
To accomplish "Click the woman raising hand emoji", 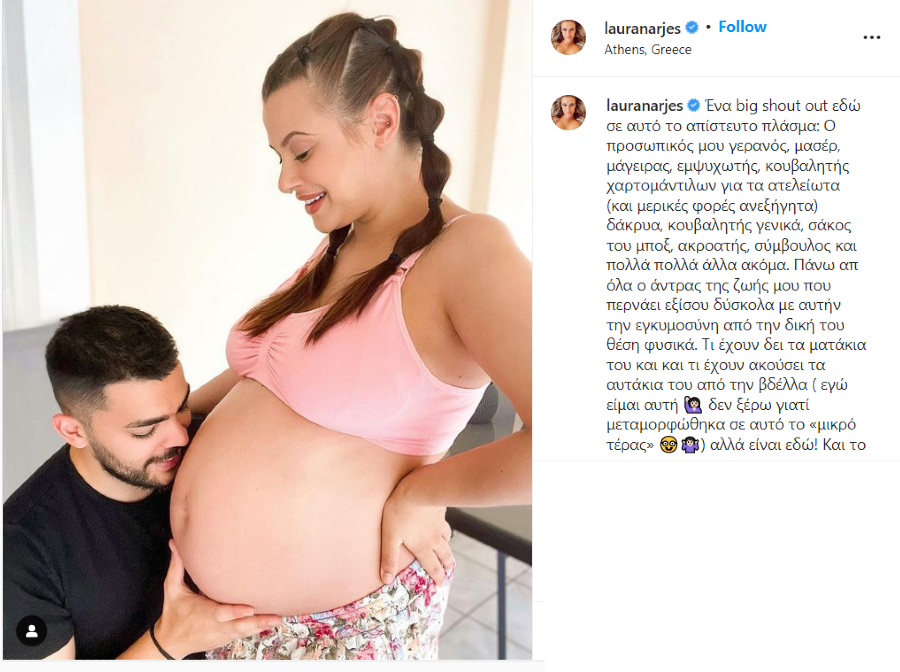I will click(693, 405).
